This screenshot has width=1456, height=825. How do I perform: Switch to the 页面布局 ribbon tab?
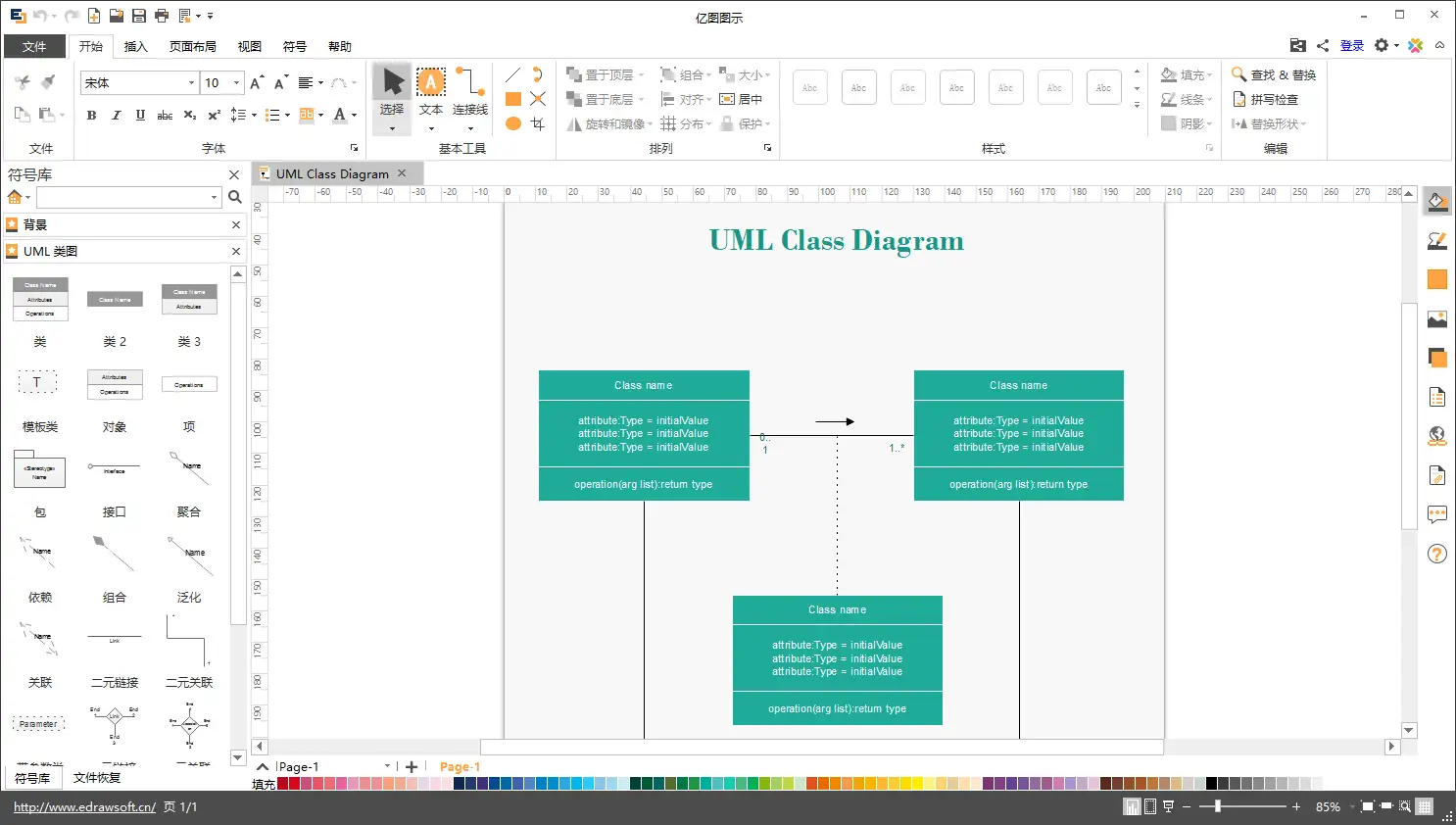(192, 46)
